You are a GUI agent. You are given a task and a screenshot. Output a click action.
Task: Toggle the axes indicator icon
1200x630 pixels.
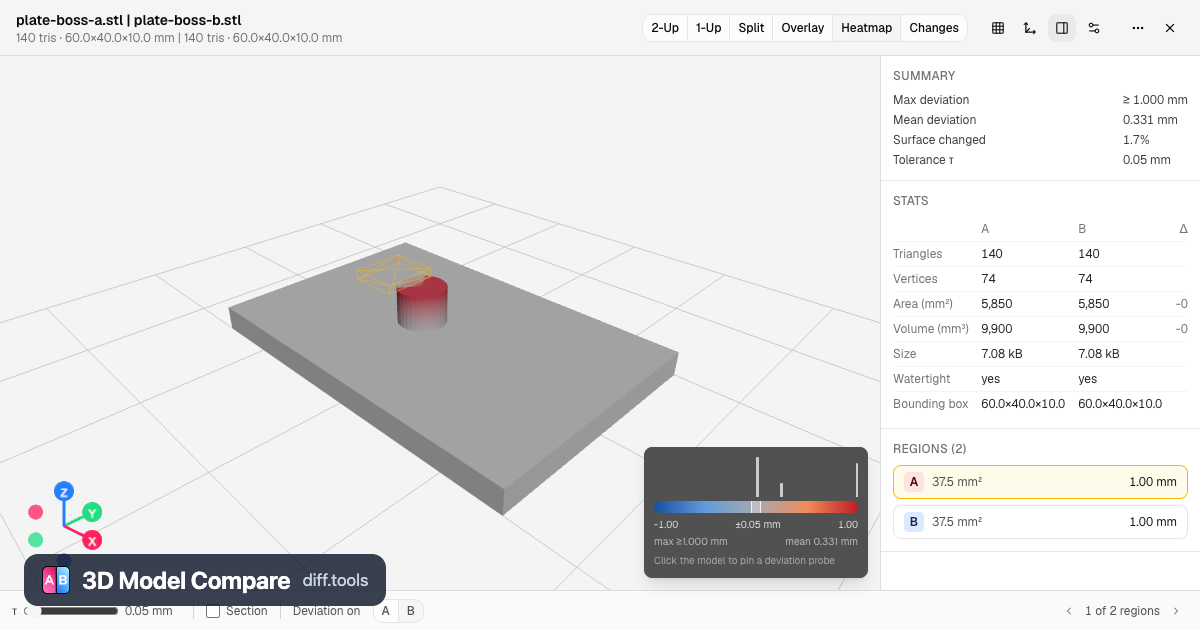pos(1030,28)
